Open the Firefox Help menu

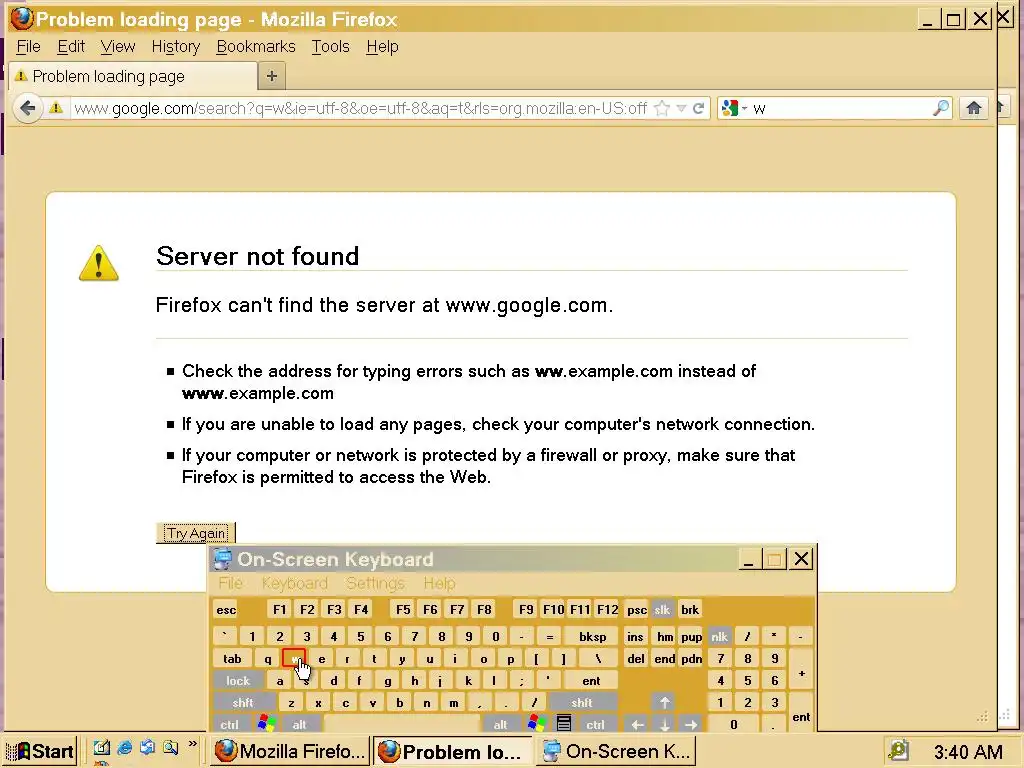tap(382, 46)
